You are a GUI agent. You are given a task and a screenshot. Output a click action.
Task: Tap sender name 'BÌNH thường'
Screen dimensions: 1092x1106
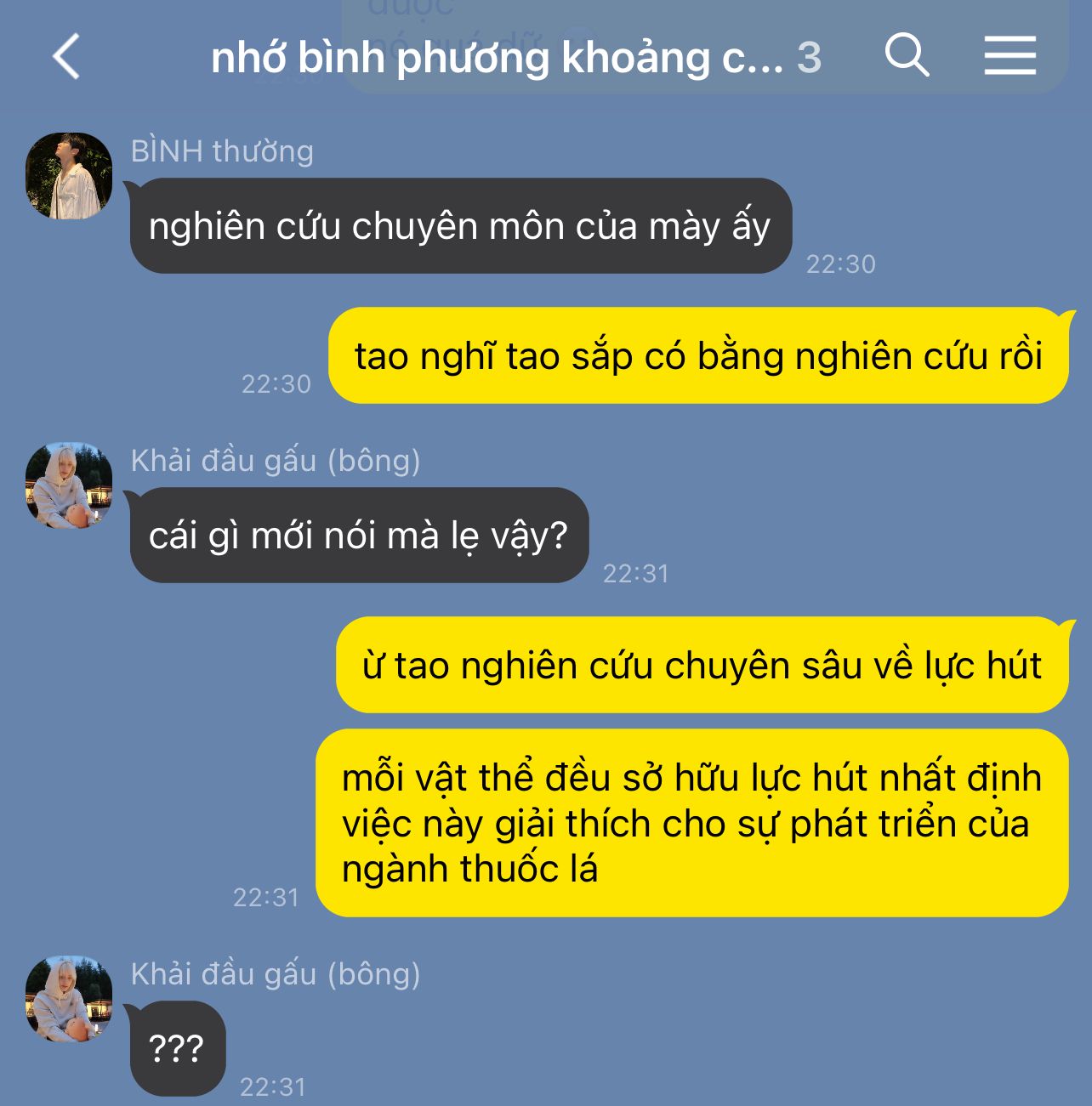(222, 151)
